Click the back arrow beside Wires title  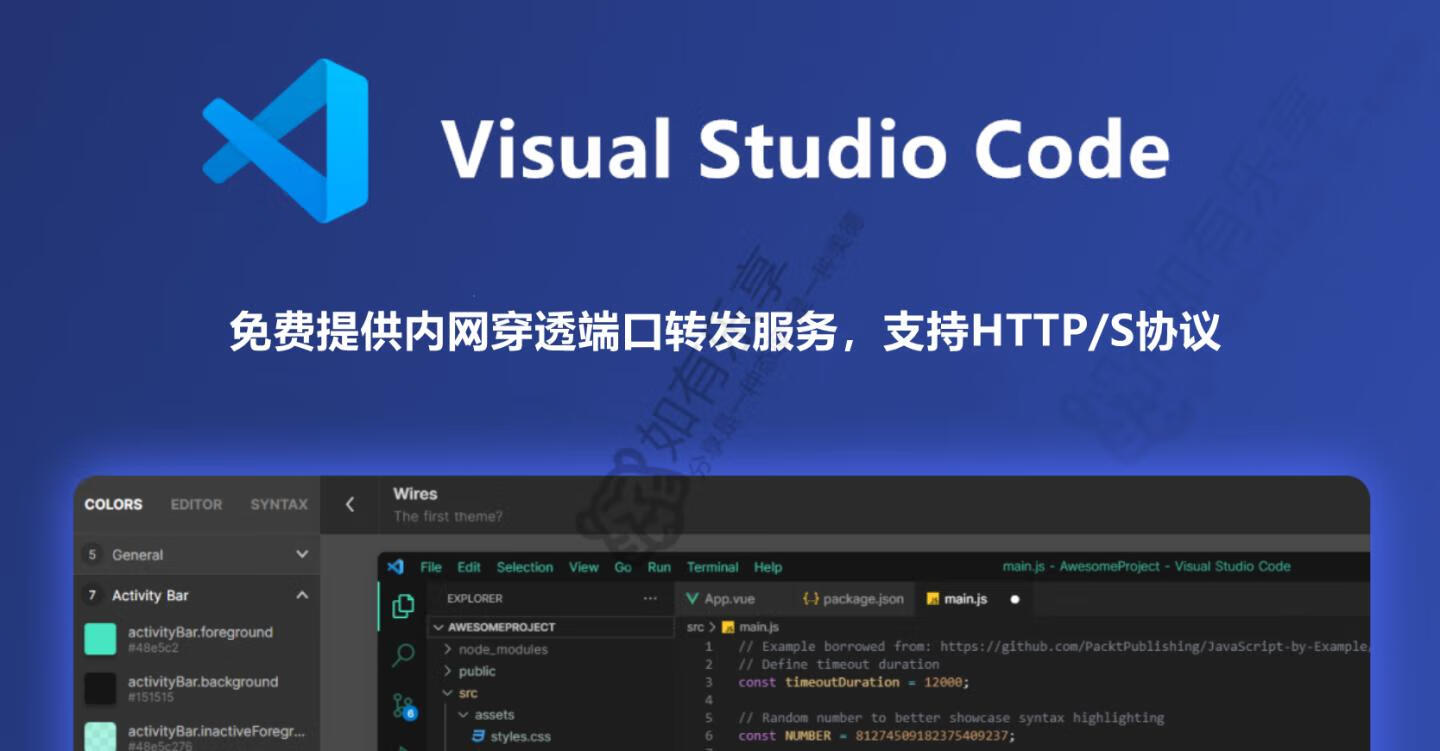click(x=349, y=504)
